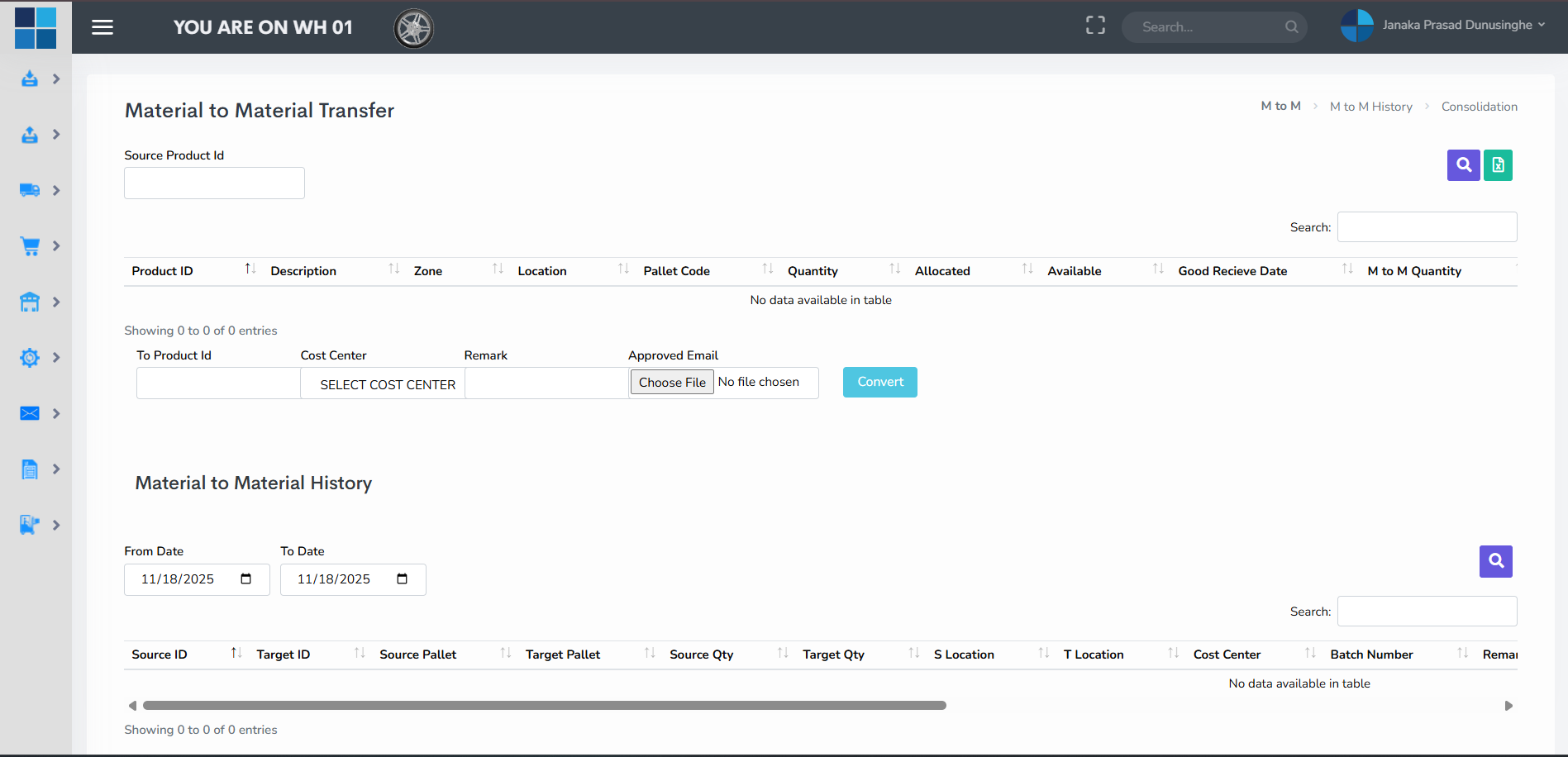Enter fullscreen mode with the header icon
Viewport: 1568px width, 757px height.
(x=1095, y=26)
